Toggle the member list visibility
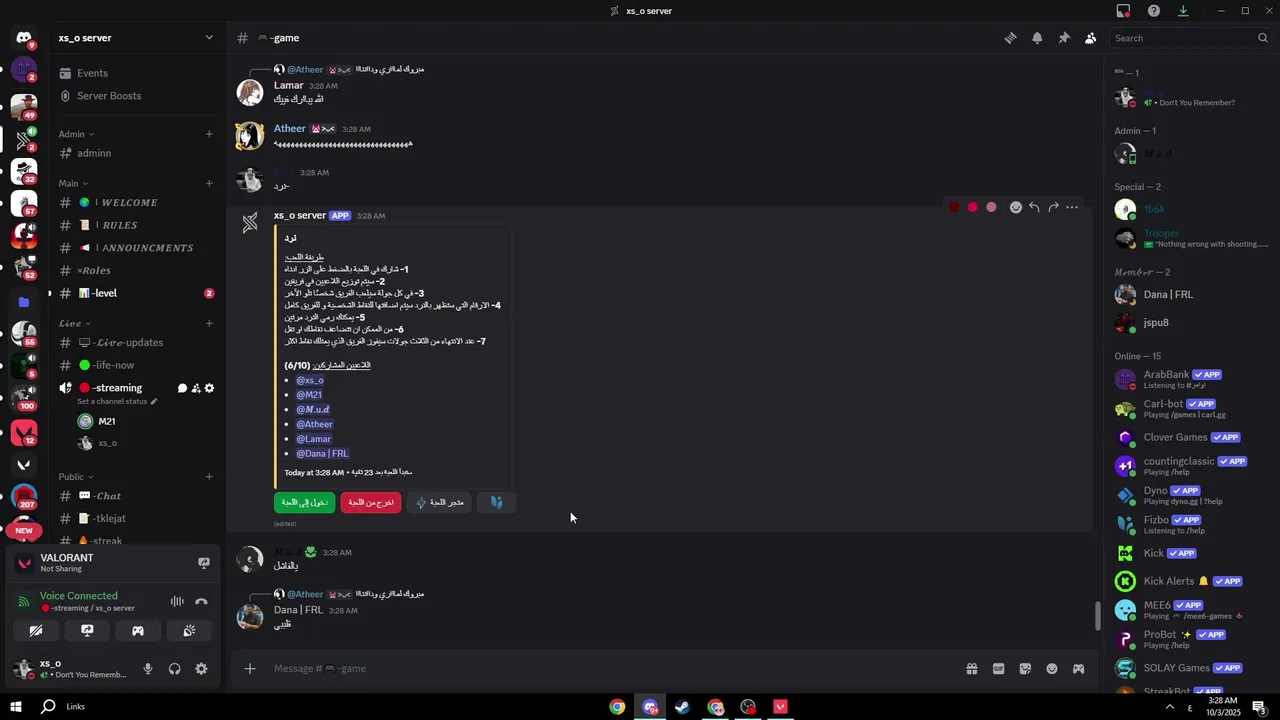 (x=1090, y=38)
